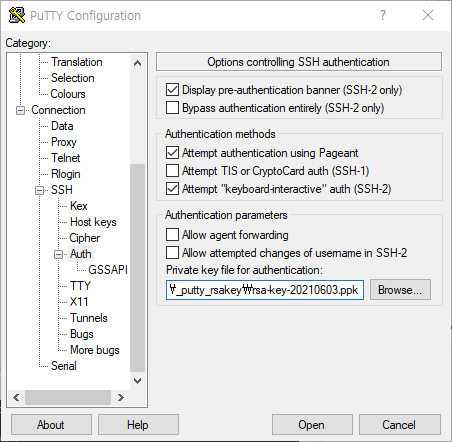The height and width of the screenshot is (442, 452).
Task: Click the vertical scrollbar thumb in Category
Action: [x=137, y=268]
